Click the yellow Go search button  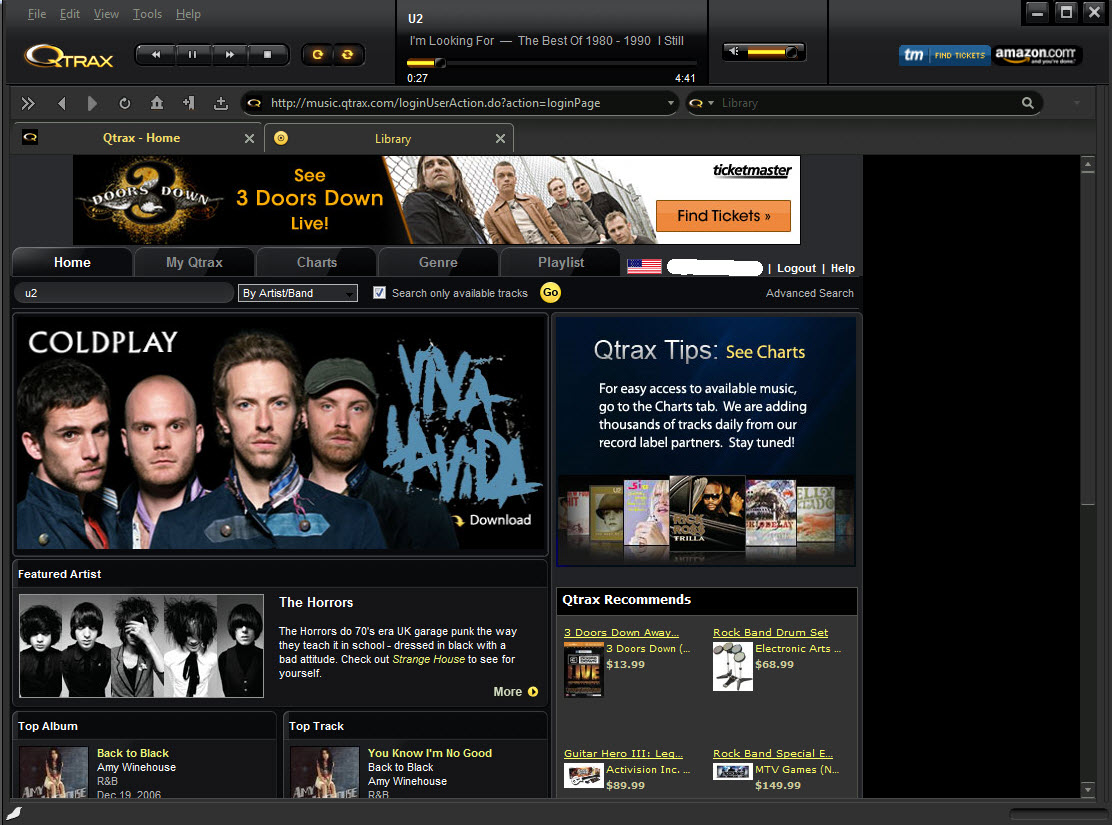pos(550,292)
